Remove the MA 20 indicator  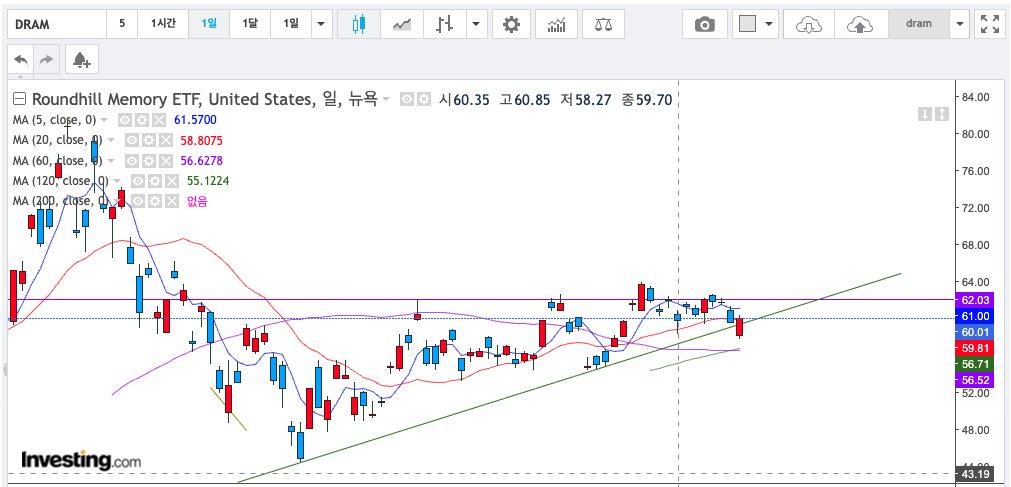[x=166, y=140]
